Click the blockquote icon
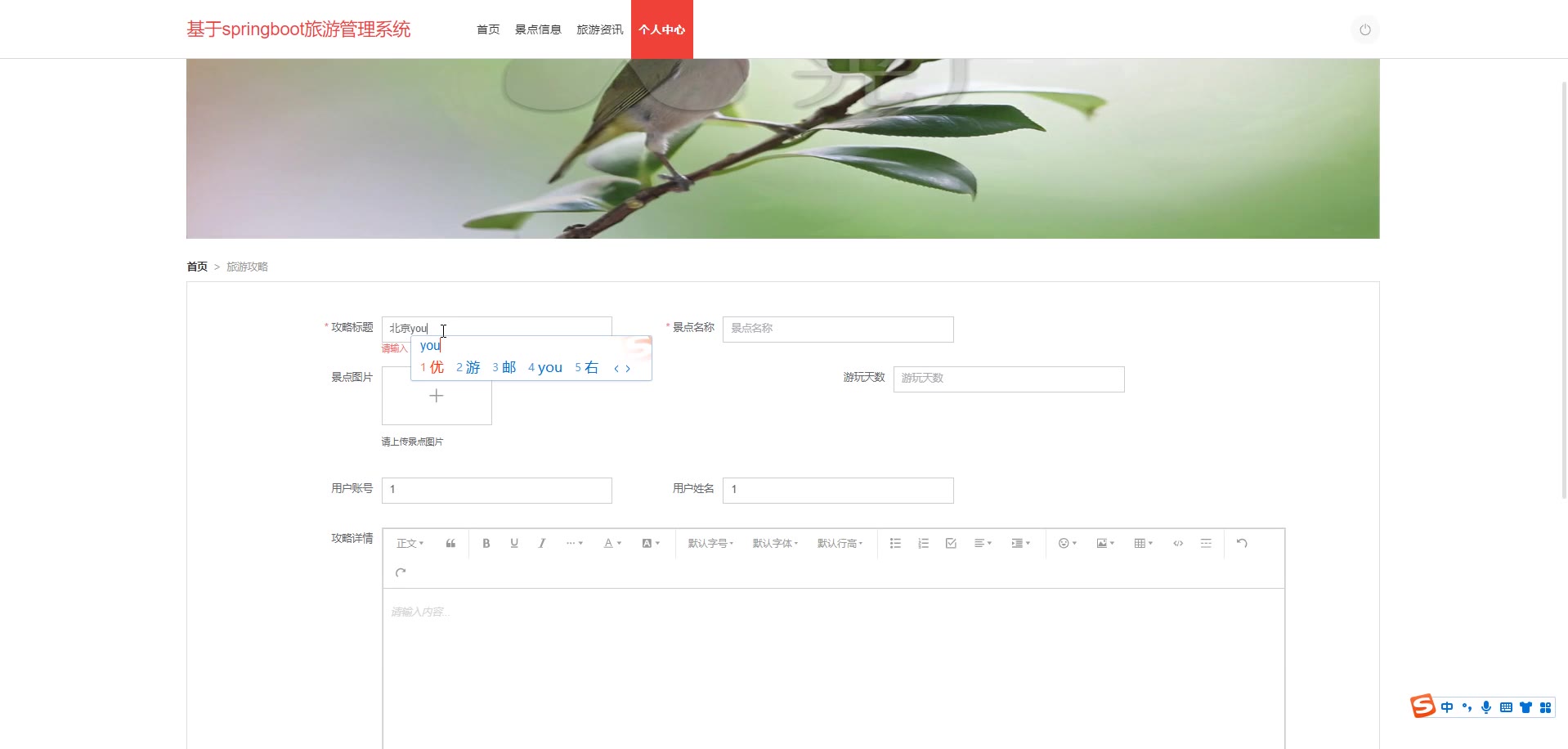 coord(450,544)
